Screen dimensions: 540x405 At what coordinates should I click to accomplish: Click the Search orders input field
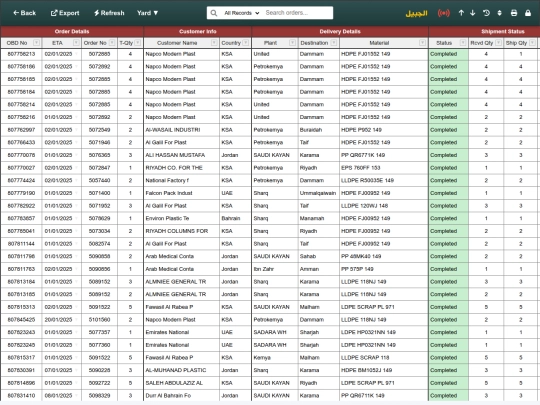298,13
